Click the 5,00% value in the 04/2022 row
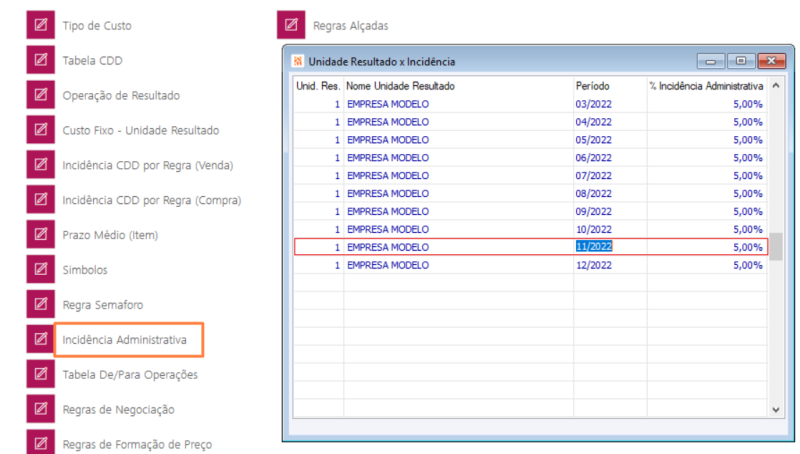This screenshot has width=800, height=454. 748,122
